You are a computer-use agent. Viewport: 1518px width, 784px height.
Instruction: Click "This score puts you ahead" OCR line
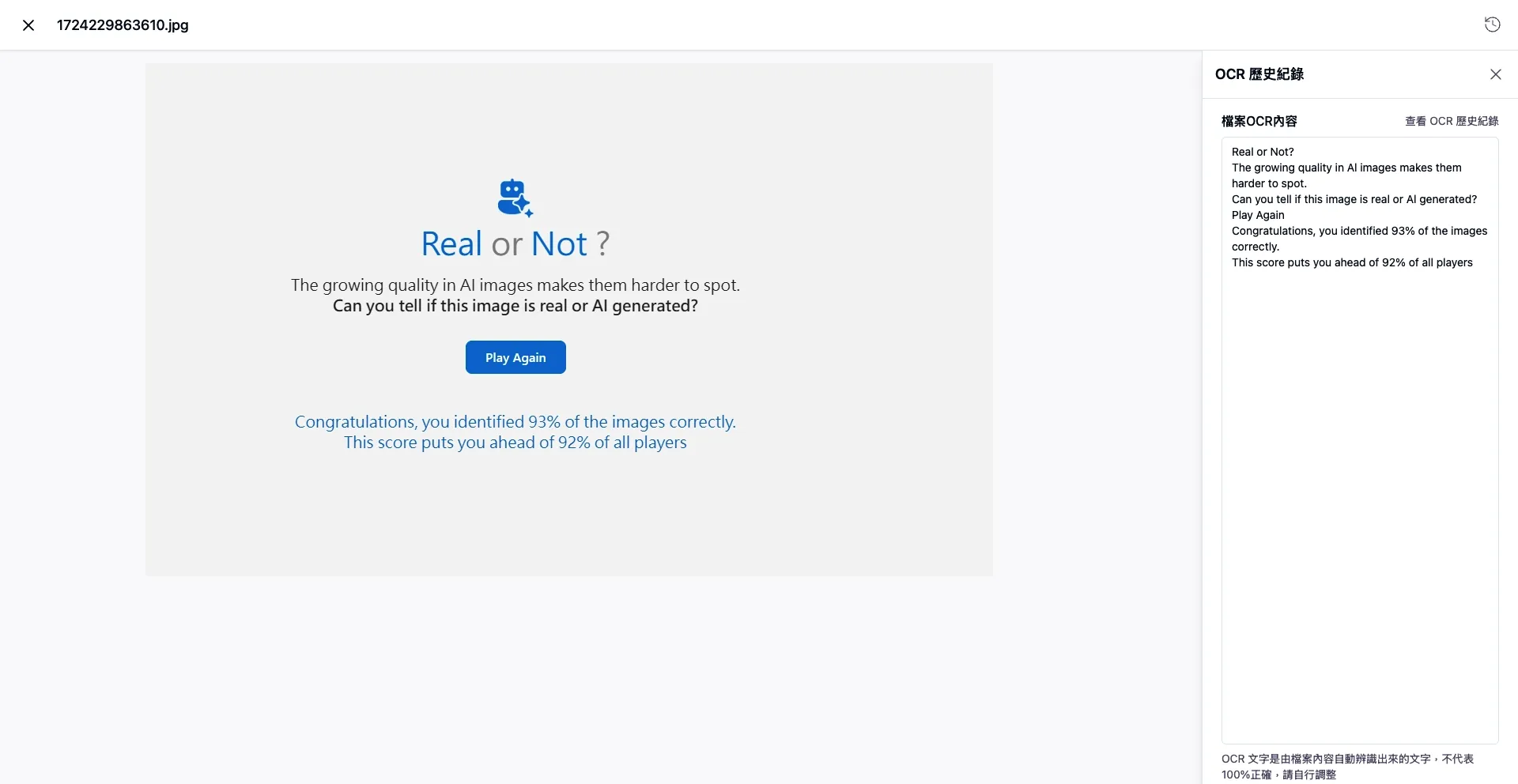(x=1351, y=262)
